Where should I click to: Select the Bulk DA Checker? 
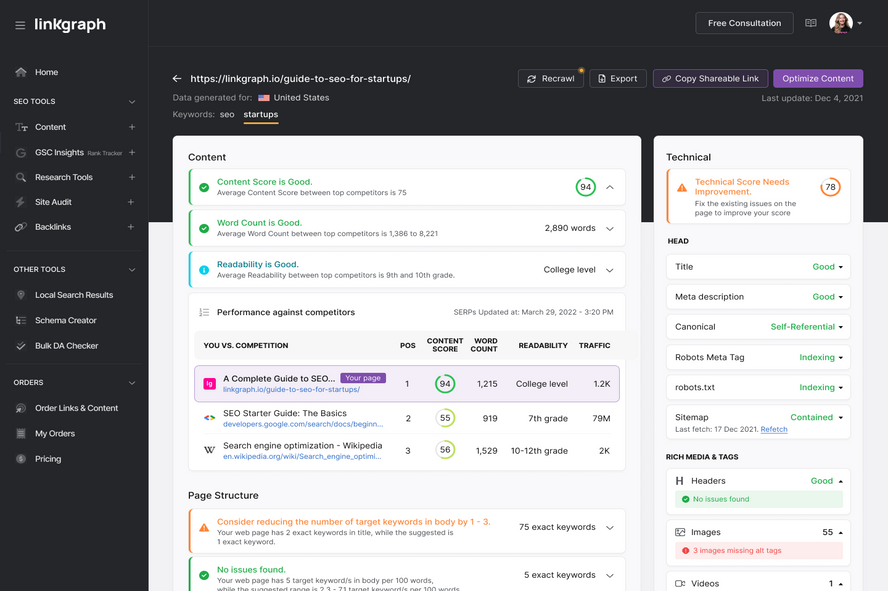(63, 345)
